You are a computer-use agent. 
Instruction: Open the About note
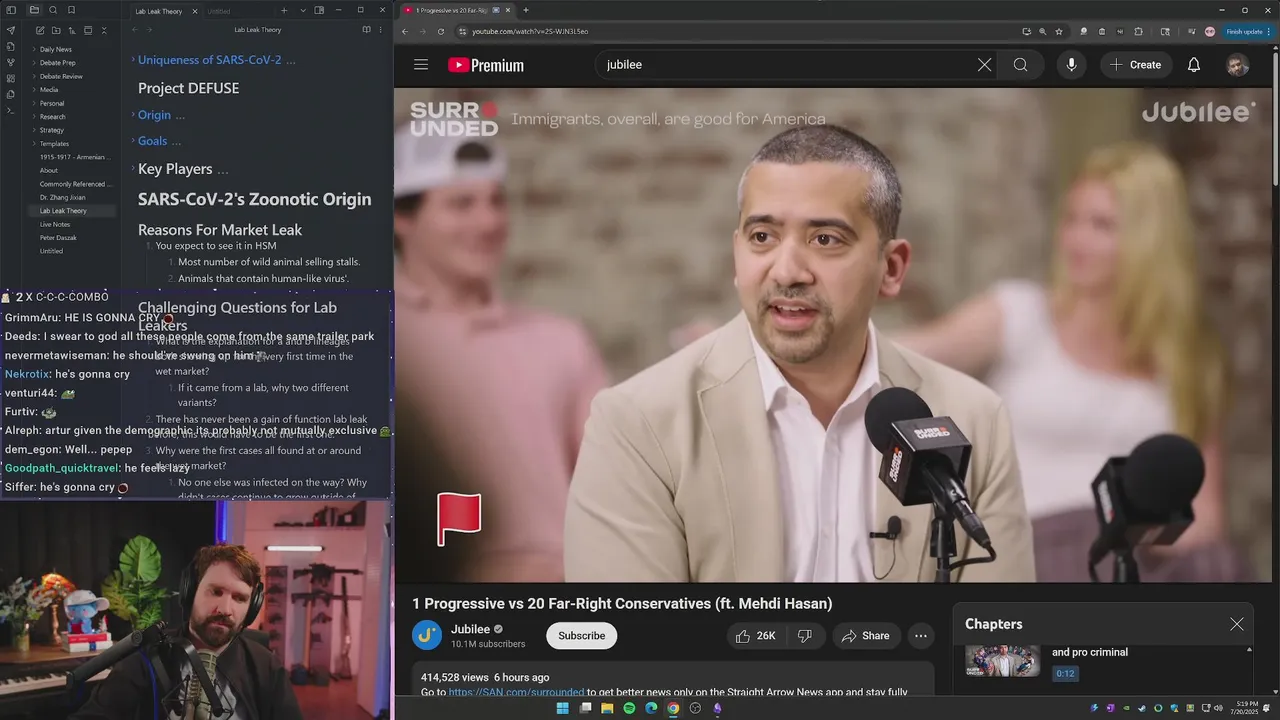(49, 170)
